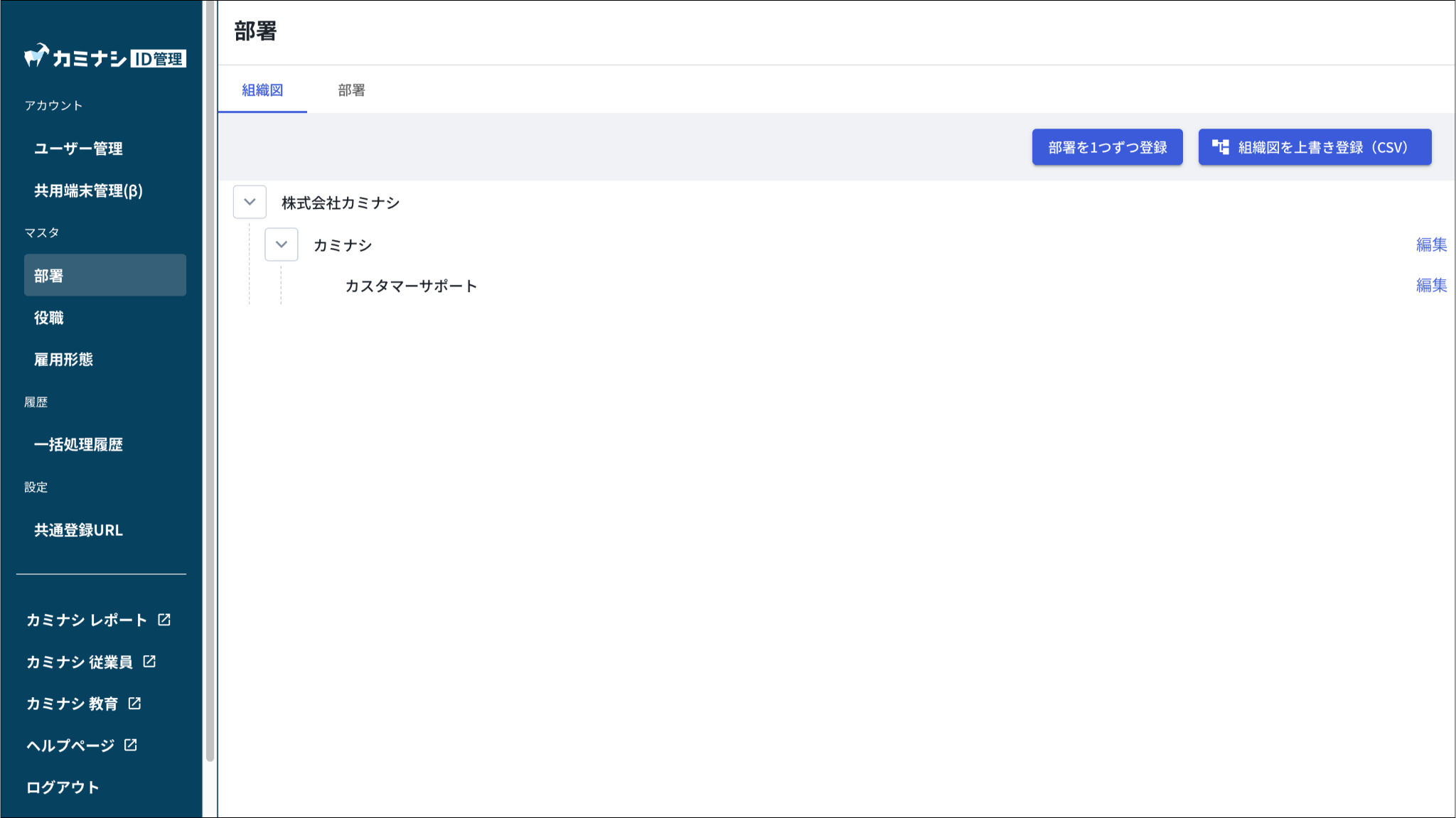Click the Kaminashi goat logo icon

(36, 55)
